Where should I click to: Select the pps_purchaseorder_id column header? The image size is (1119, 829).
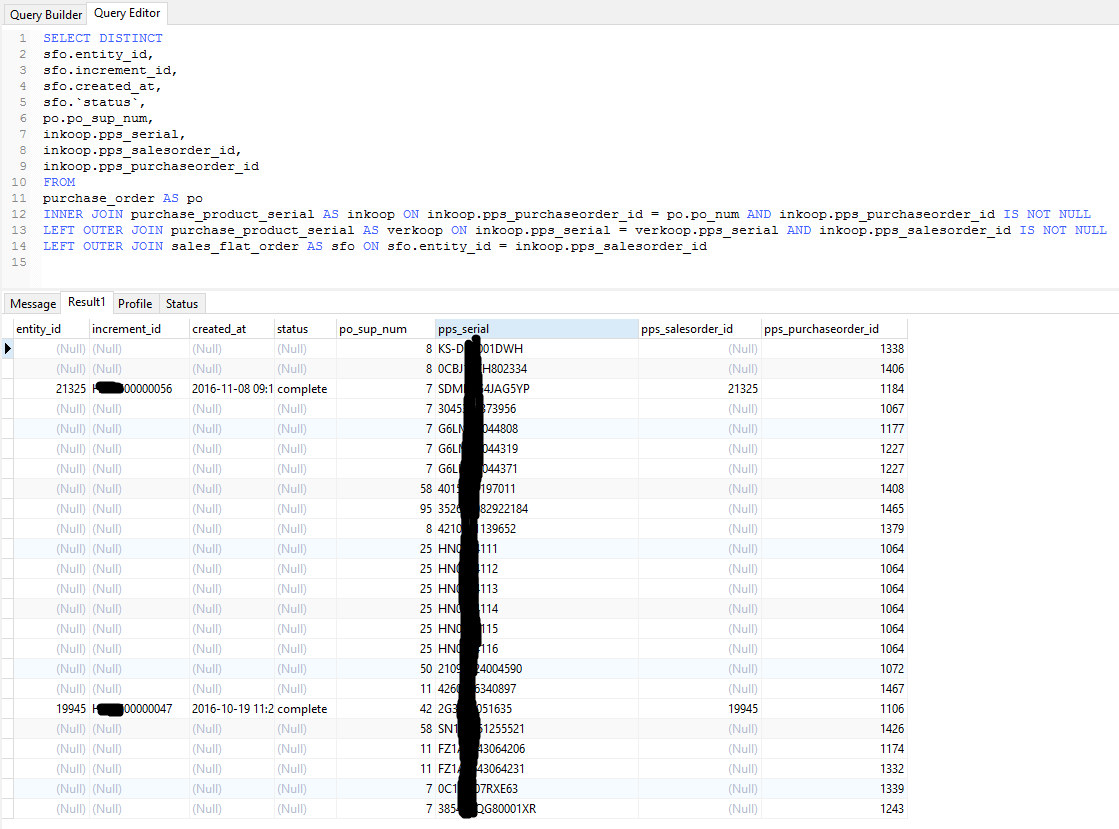pos(821,329)
